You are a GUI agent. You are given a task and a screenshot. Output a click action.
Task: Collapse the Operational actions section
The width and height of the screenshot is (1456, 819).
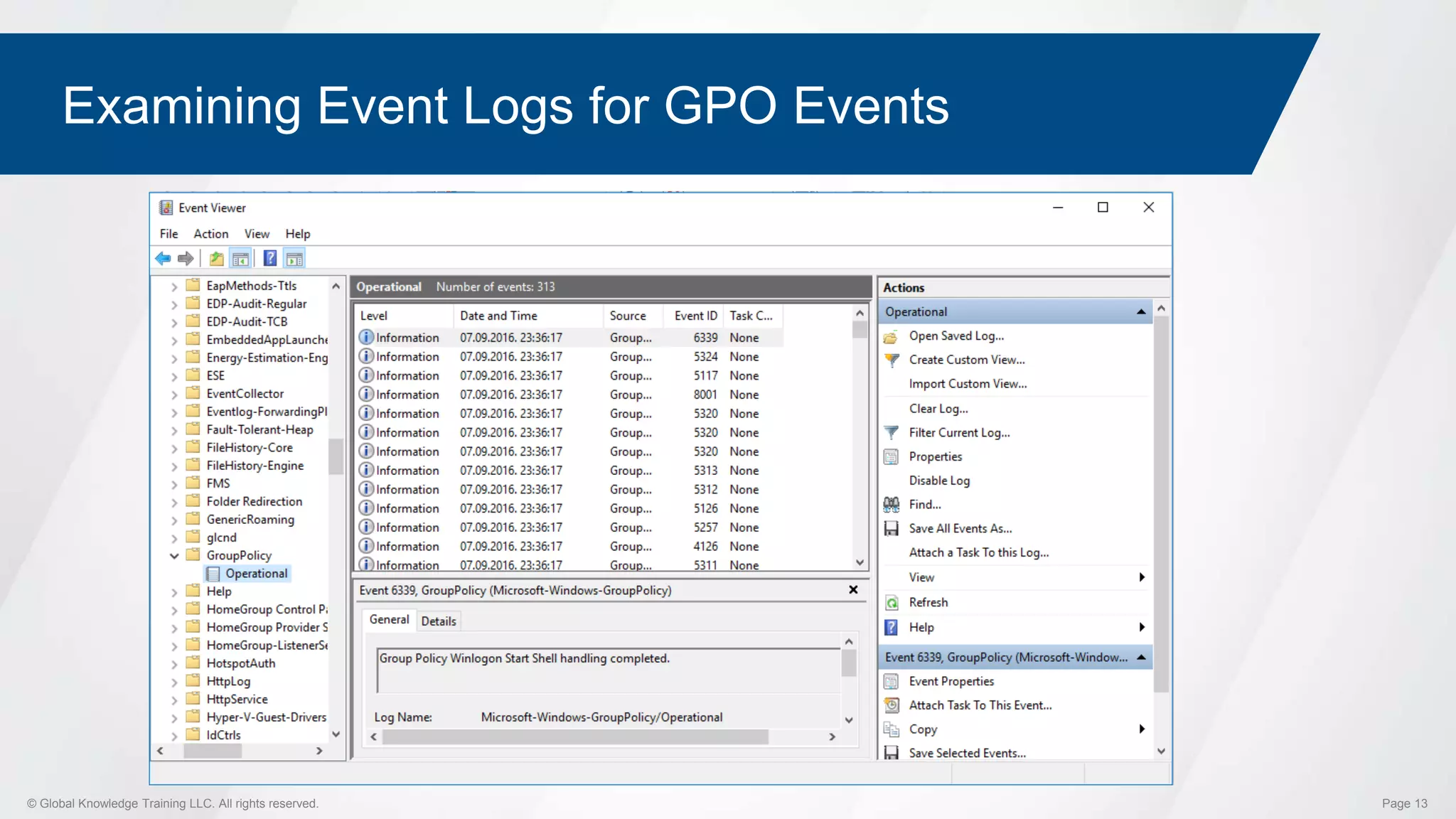pos(1141,312)
